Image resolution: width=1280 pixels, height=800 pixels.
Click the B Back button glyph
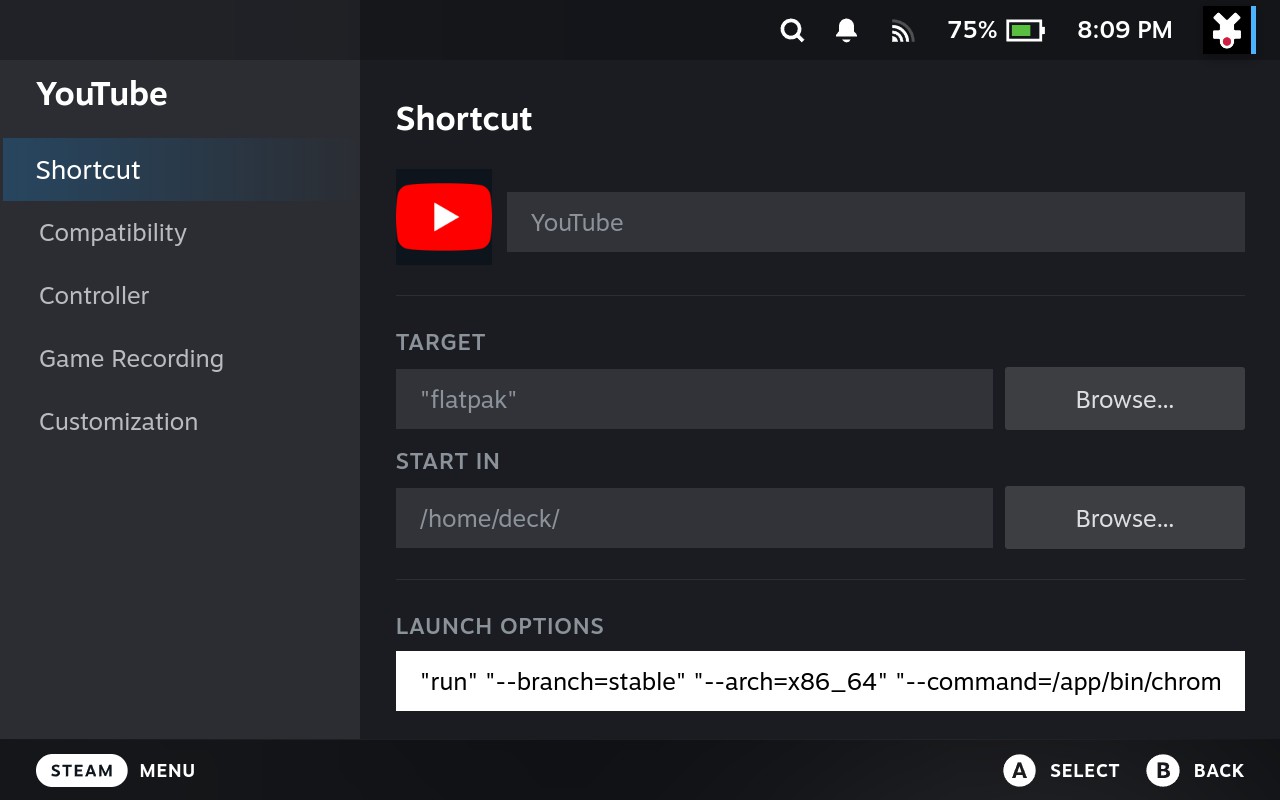coord(1163,770)
